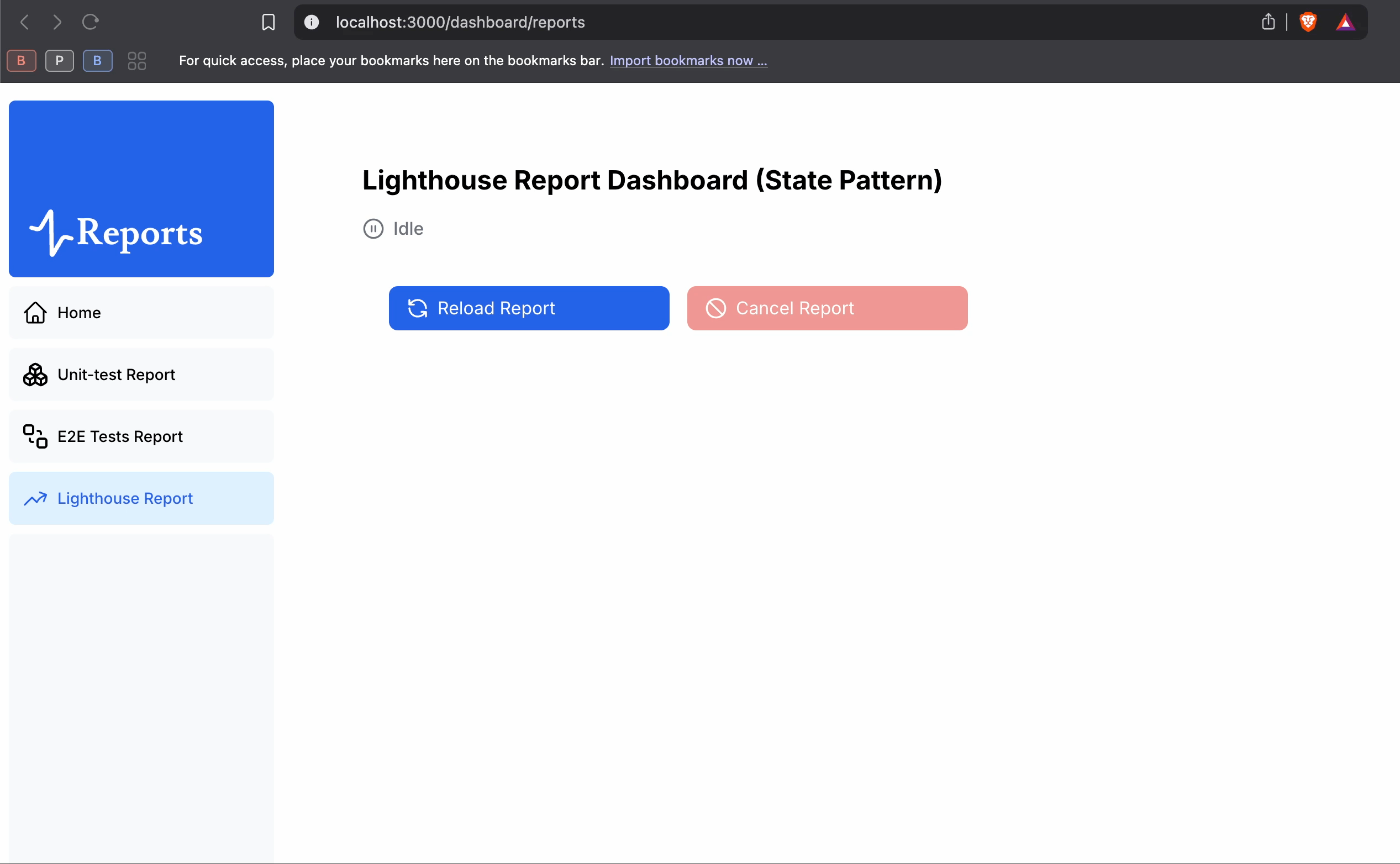
Task: View site information via the info icon
Action: pyautogui.click(x=312, y=22)
